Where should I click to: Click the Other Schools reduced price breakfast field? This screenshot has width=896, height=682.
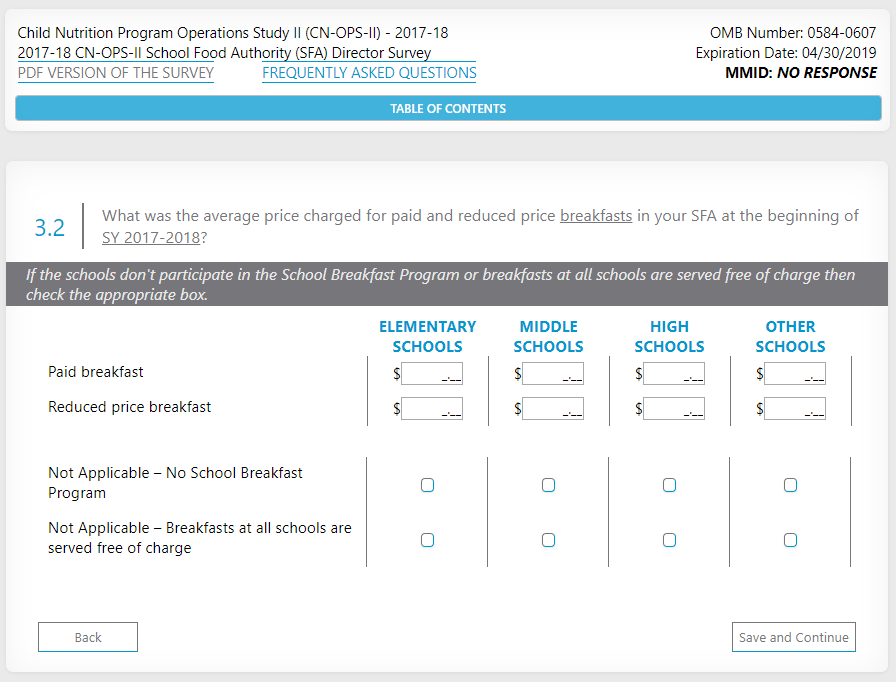[x=795, y=408]
